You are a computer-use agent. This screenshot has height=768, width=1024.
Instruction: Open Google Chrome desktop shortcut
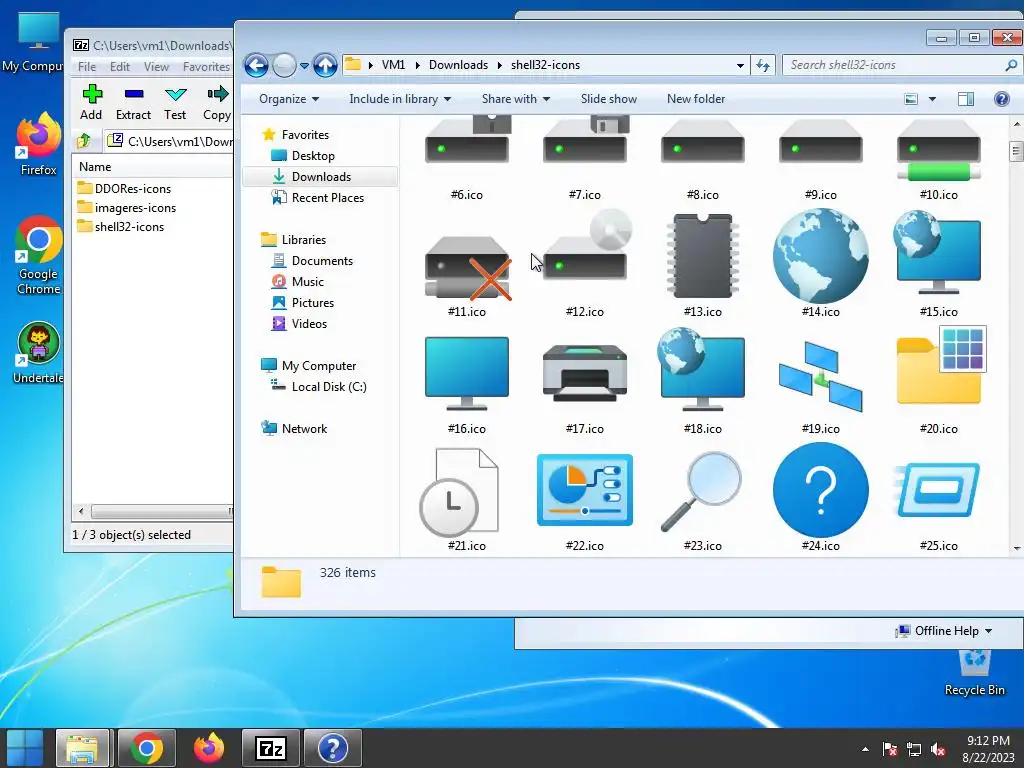click(x=39, y=255)
